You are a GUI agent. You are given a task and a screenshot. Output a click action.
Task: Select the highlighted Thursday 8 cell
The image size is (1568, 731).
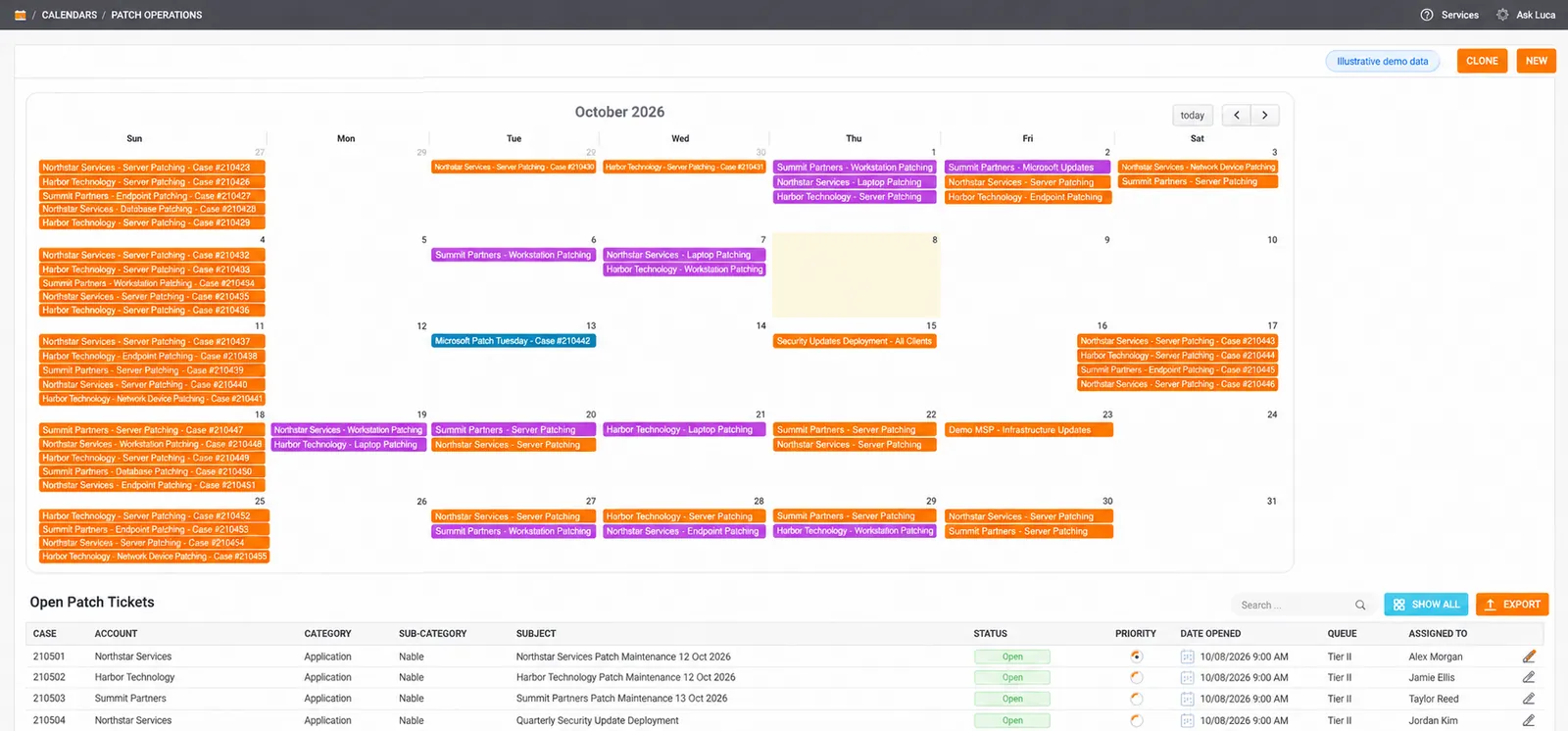[856, 274]
